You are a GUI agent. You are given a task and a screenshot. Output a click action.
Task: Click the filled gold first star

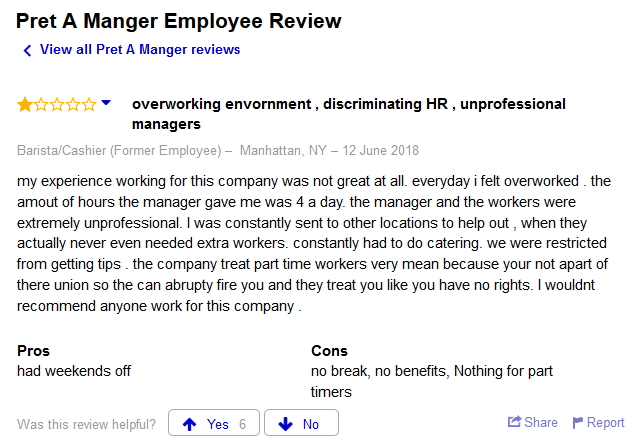pos(25,103)
